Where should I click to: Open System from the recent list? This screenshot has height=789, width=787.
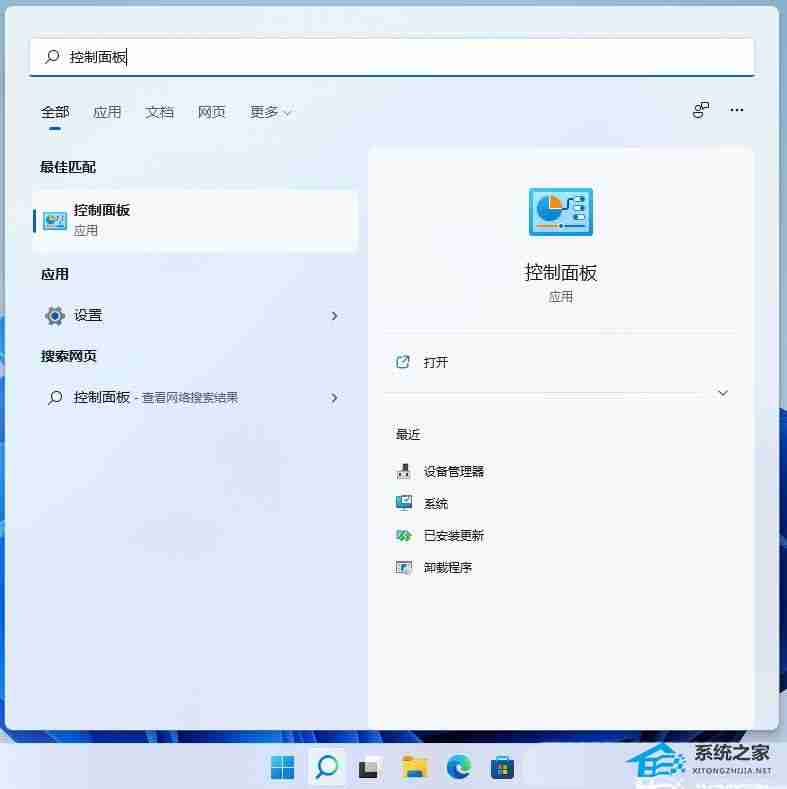tap(435, 503)
